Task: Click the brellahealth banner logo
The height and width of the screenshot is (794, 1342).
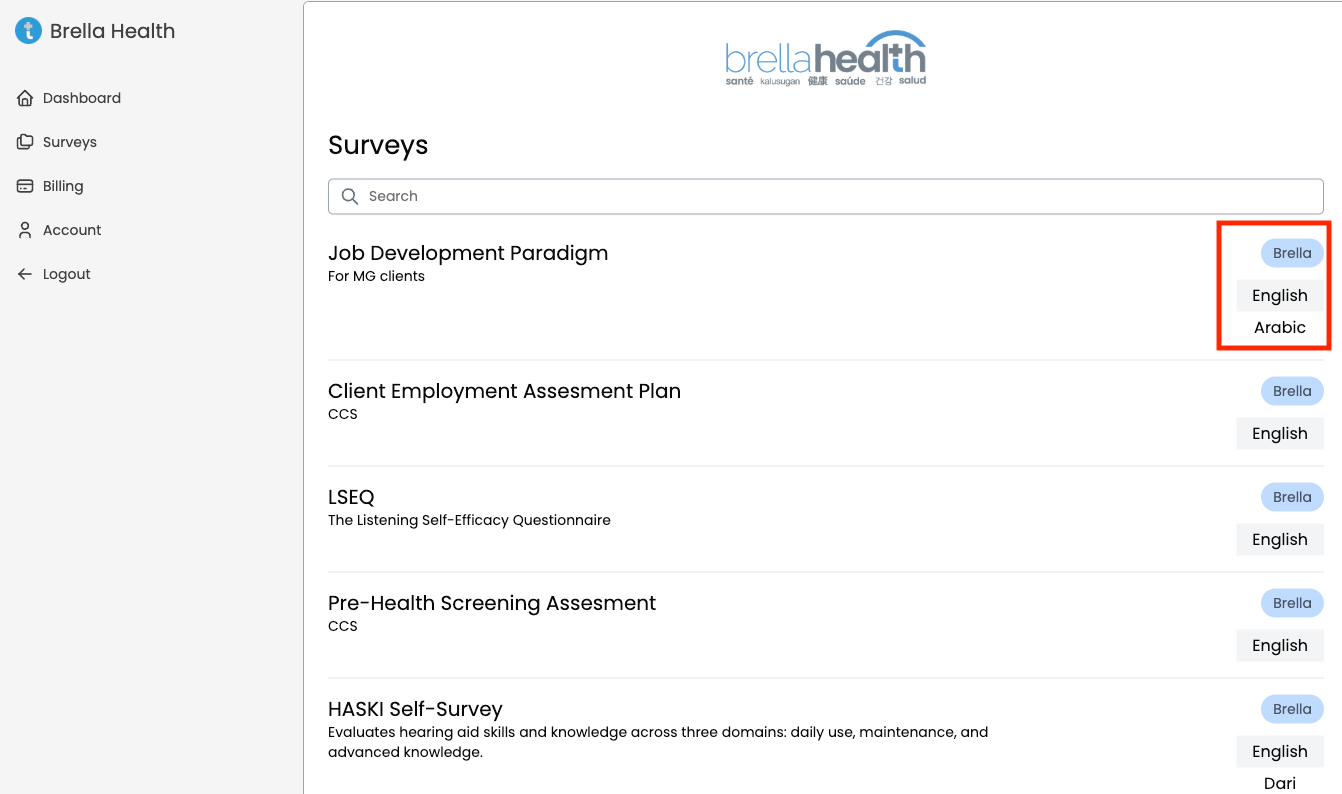Action: (825, 58)
